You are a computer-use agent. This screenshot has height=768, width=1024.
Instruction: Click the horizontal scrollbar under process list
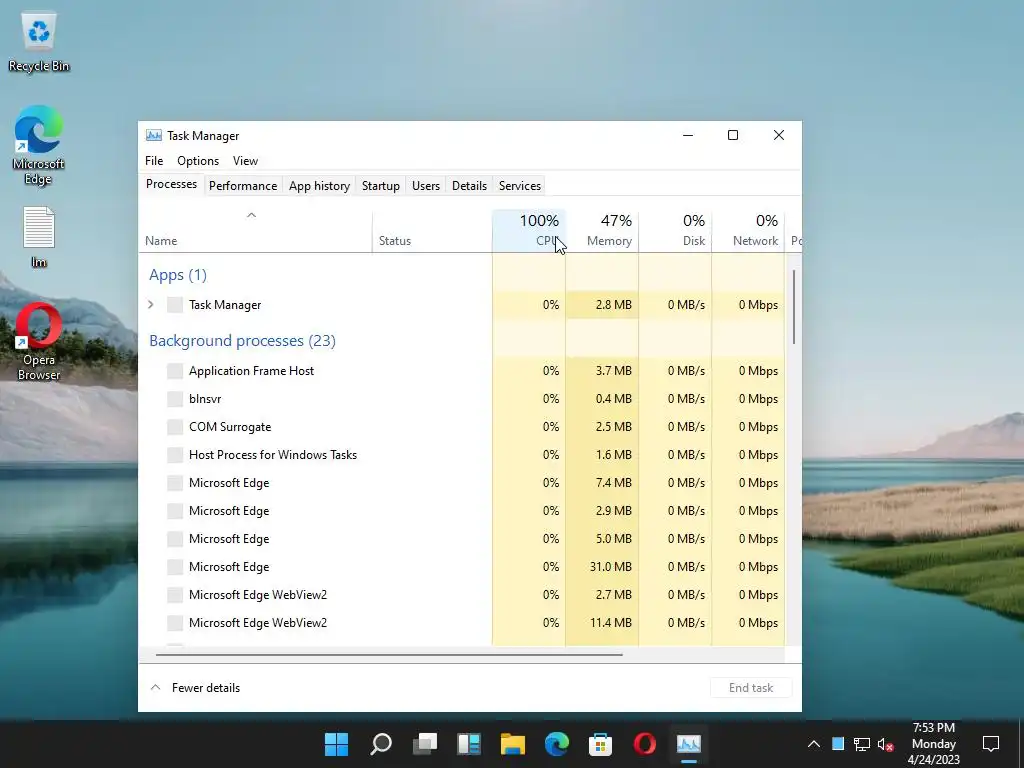pos(389,654)
